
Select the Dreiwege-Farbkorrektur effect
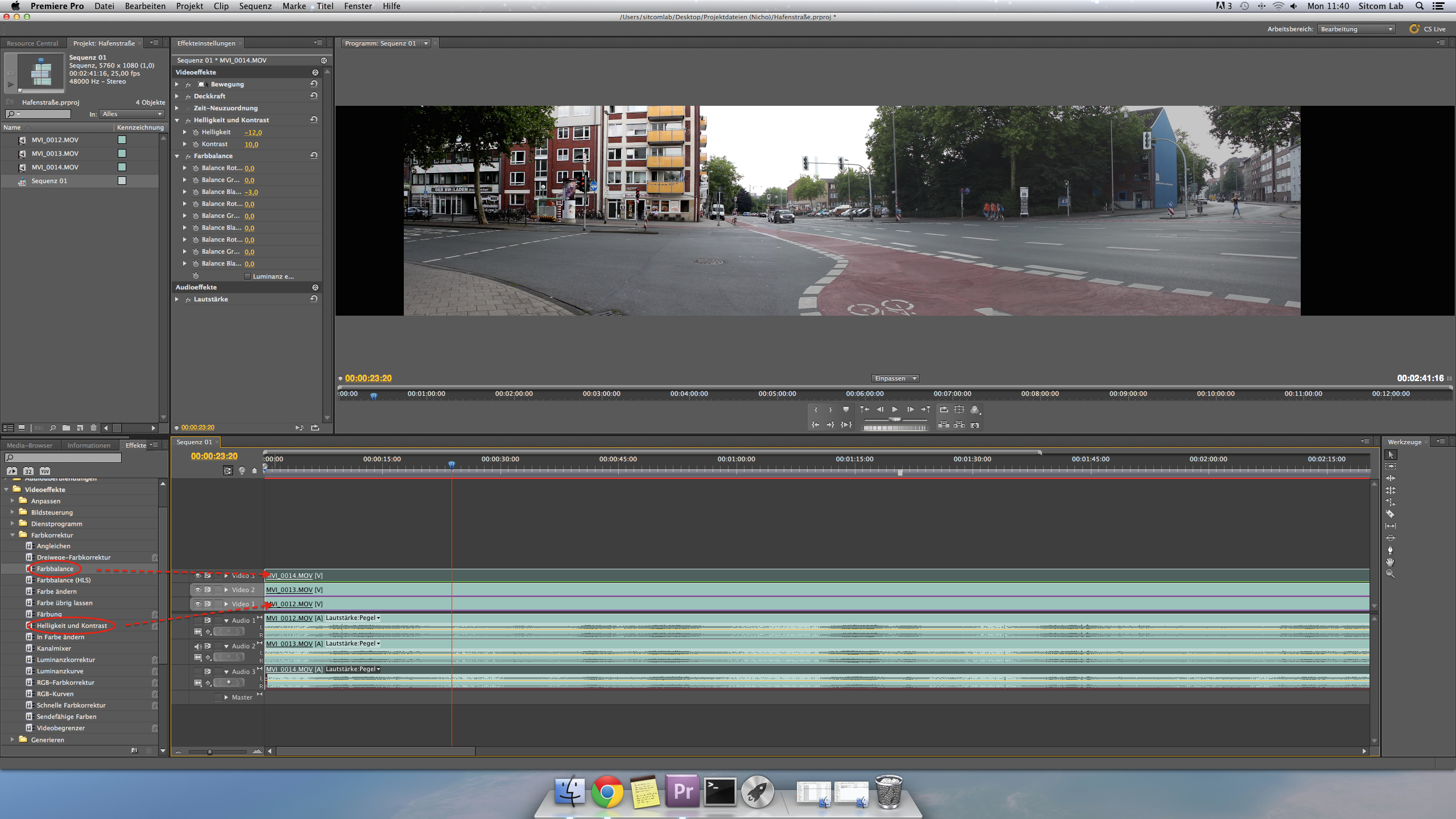point(73,557)
